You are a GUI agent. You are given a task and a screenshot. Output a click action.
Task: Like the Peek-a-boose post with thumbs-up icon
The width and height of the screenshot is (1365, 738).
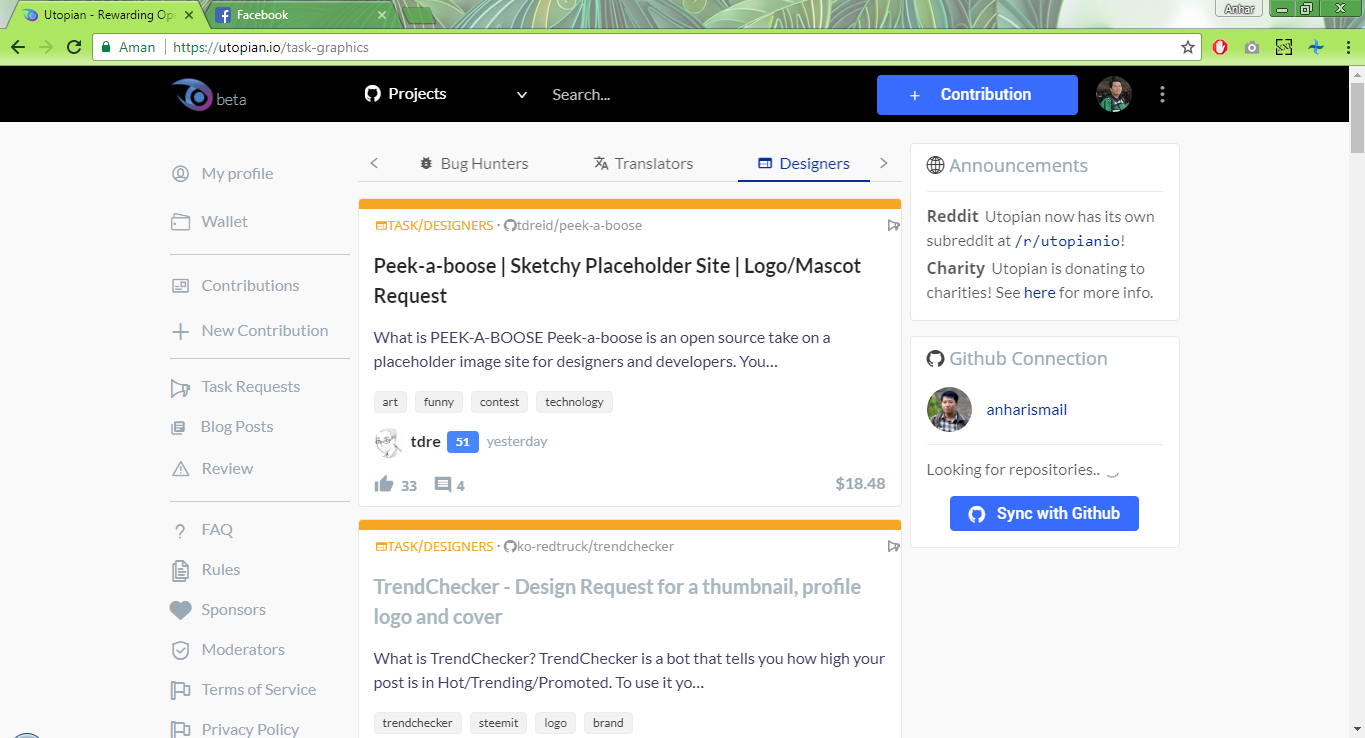pyautogui.click(x=384, y=484)
